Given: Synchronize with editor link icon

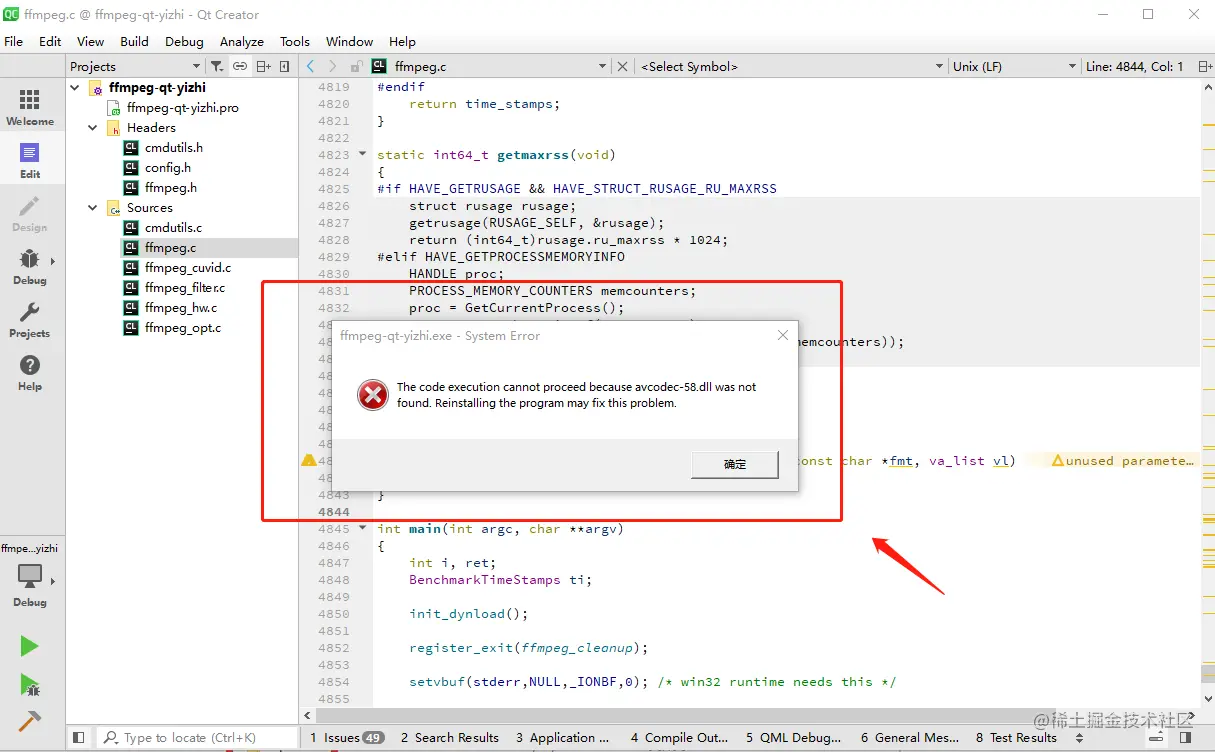Looking at the screenshot, I should [240, 66].
